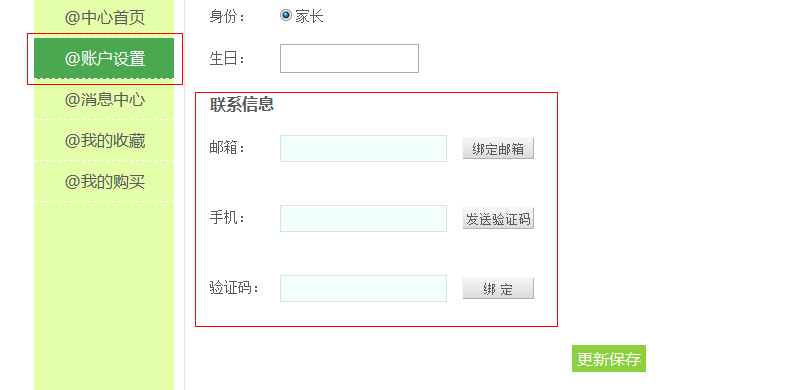Open @我的购买 in the sidebar
The height and width of the screenshot is (390, 808).
(104, 181)
